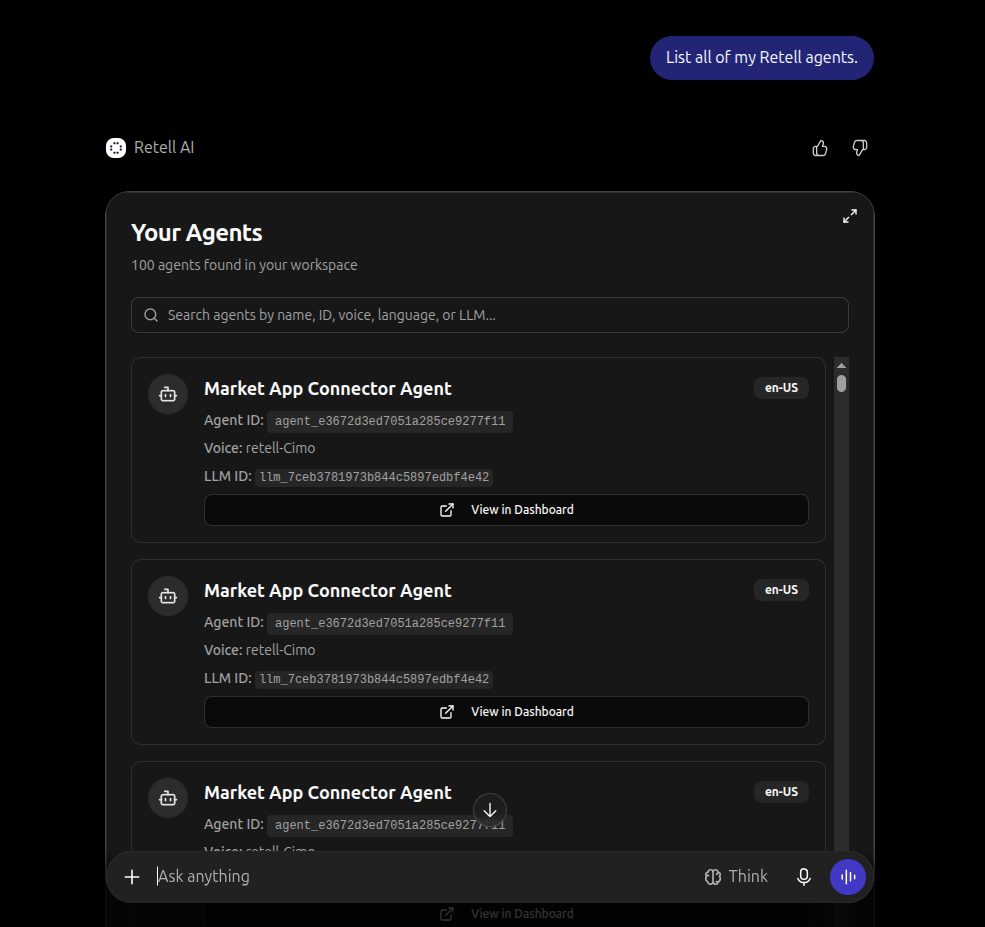The image size is (985, 927).
Task: Click the Your Agents heading
Action: [x=197, y=233]
